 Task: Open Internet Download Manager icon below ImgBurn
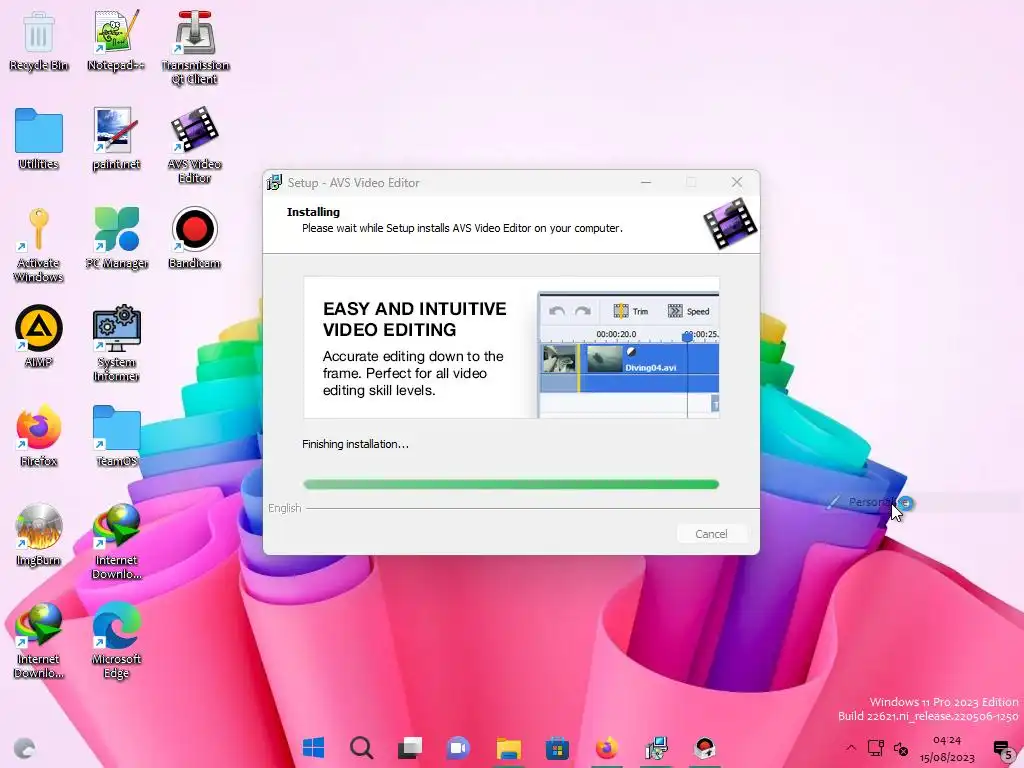point(39,641)
